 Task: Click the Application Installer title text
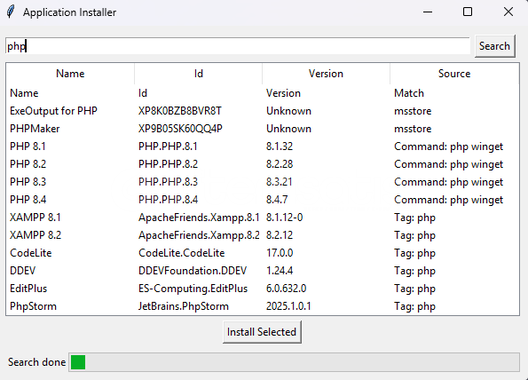click(x=69, y=12)
